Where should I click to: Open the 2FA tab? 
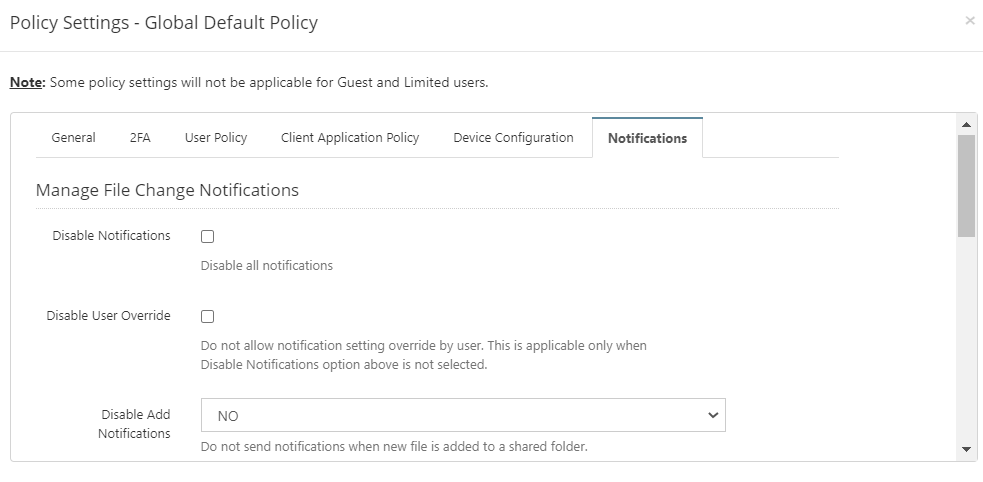point(140,137)
